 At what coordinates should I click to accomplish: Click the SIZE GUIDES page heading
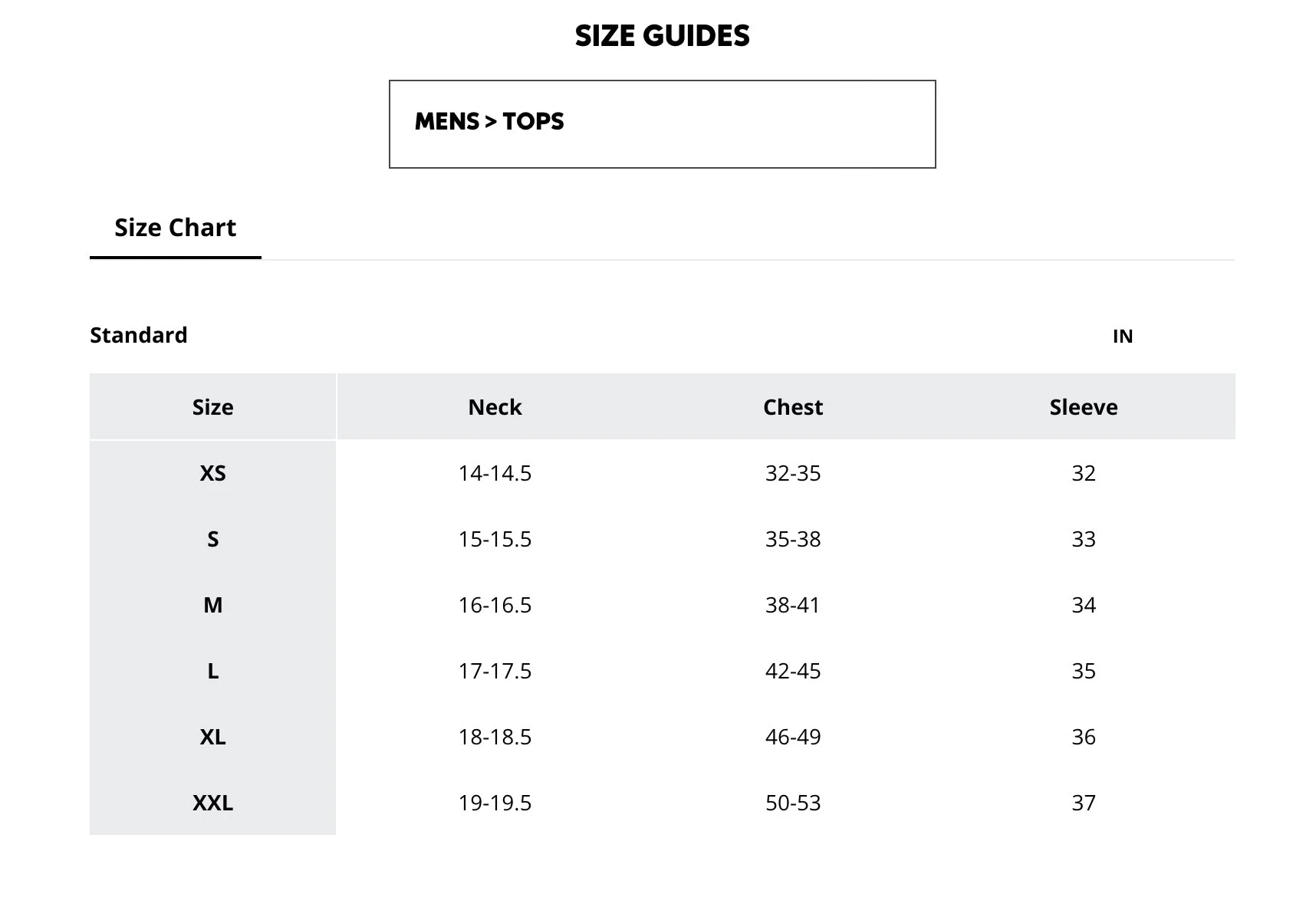point(662,36)
